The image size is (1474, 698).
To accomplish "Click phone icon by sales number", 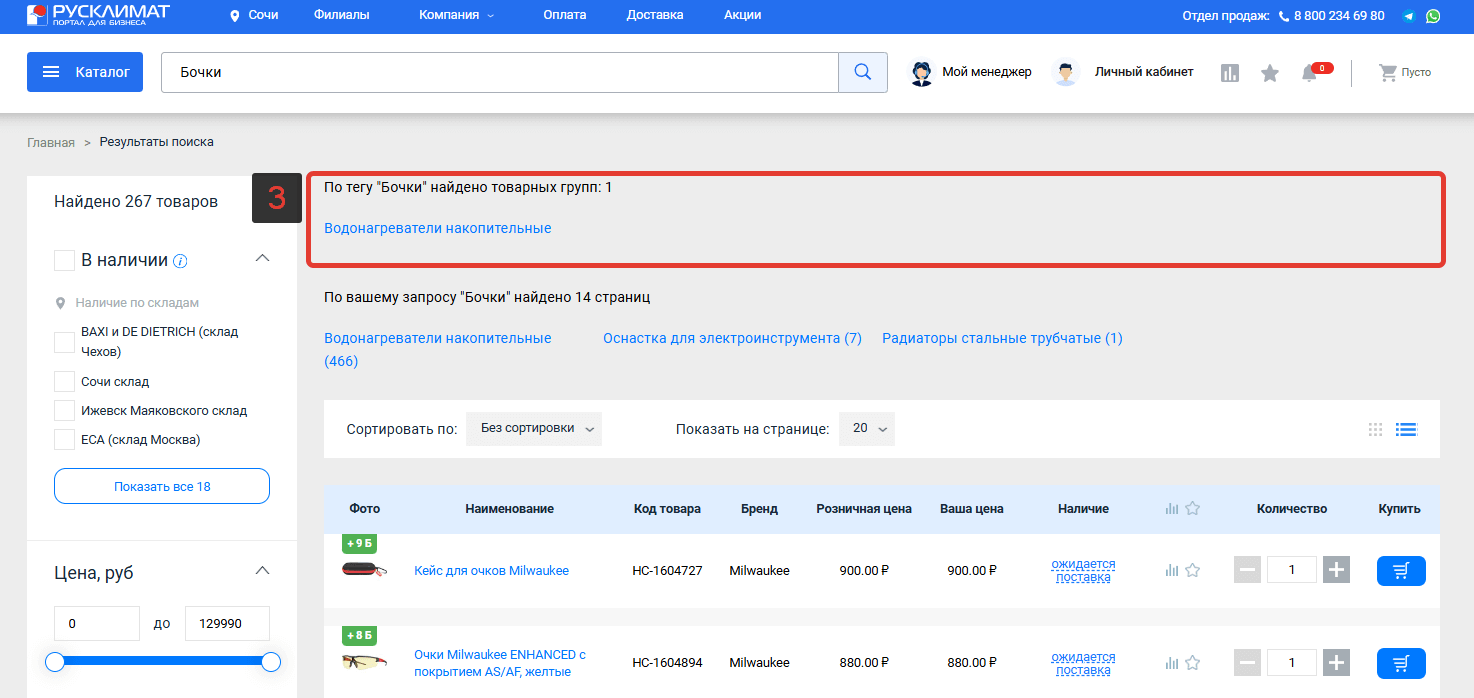I will pos(1284,16).
